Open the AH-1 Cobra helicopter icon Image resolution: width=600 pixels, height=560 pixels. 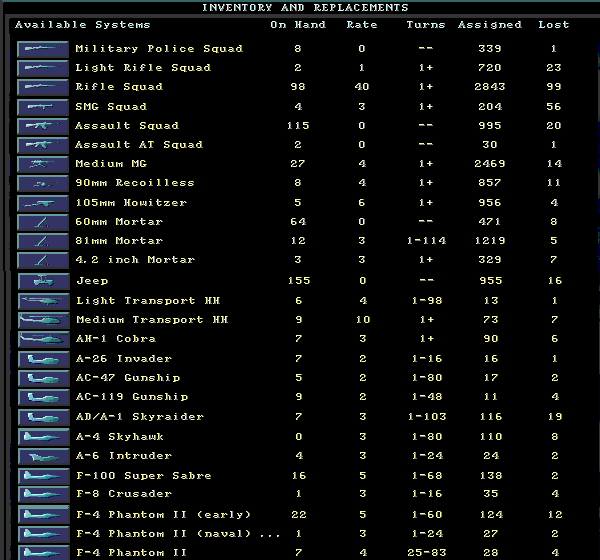[44, 340]
